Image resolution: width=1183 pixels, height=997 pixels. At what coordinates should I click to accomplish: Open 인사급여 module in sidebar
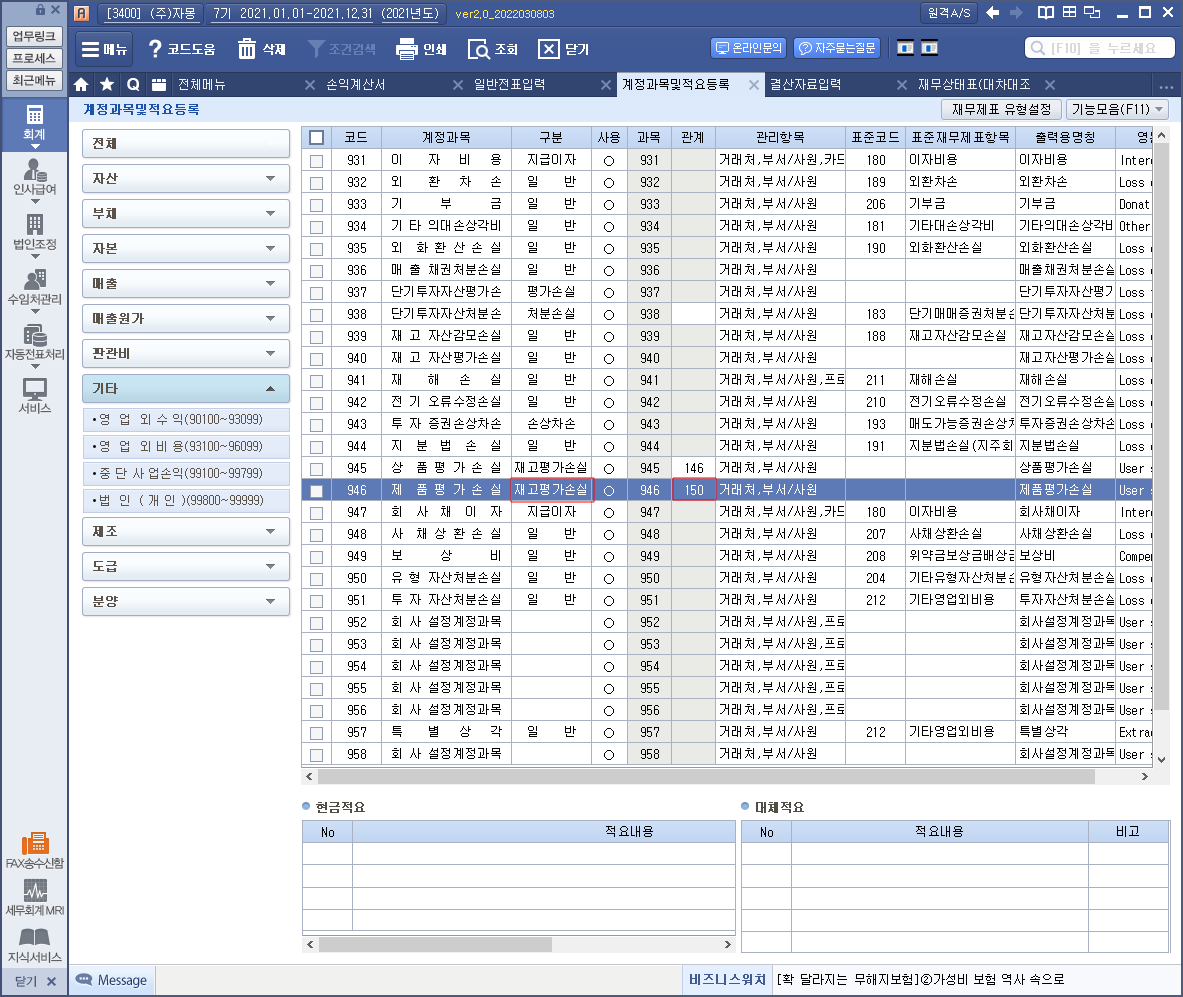point(35,177)
